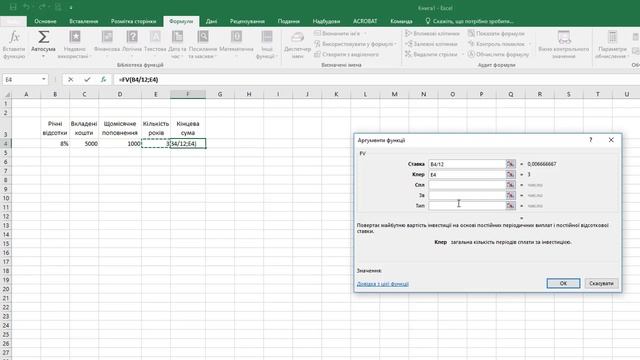Viewport: 640px width, 360px height.
Task: Expand the AutoSum dropdown arrow
Action: [x=43, y=57]
